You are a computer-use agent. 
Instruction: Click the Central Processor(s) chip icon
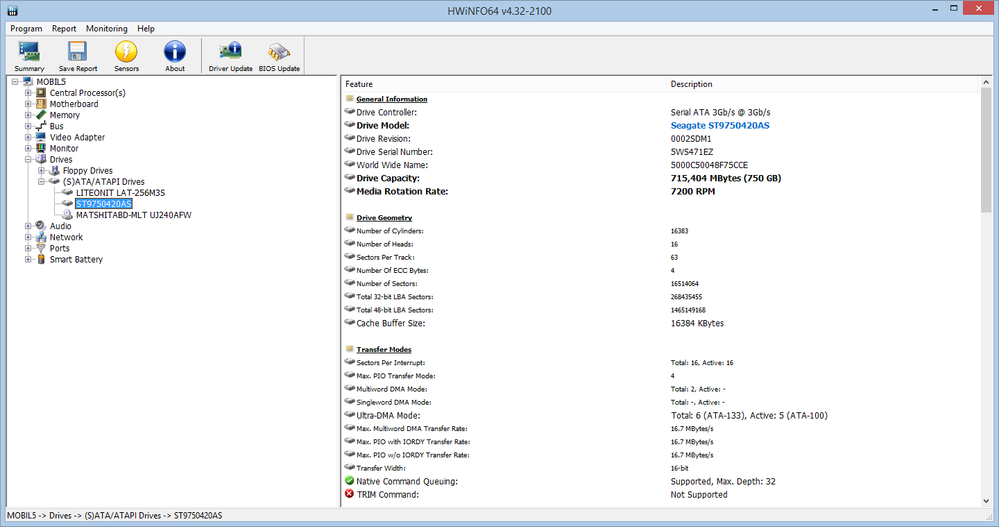pos(41,93)
